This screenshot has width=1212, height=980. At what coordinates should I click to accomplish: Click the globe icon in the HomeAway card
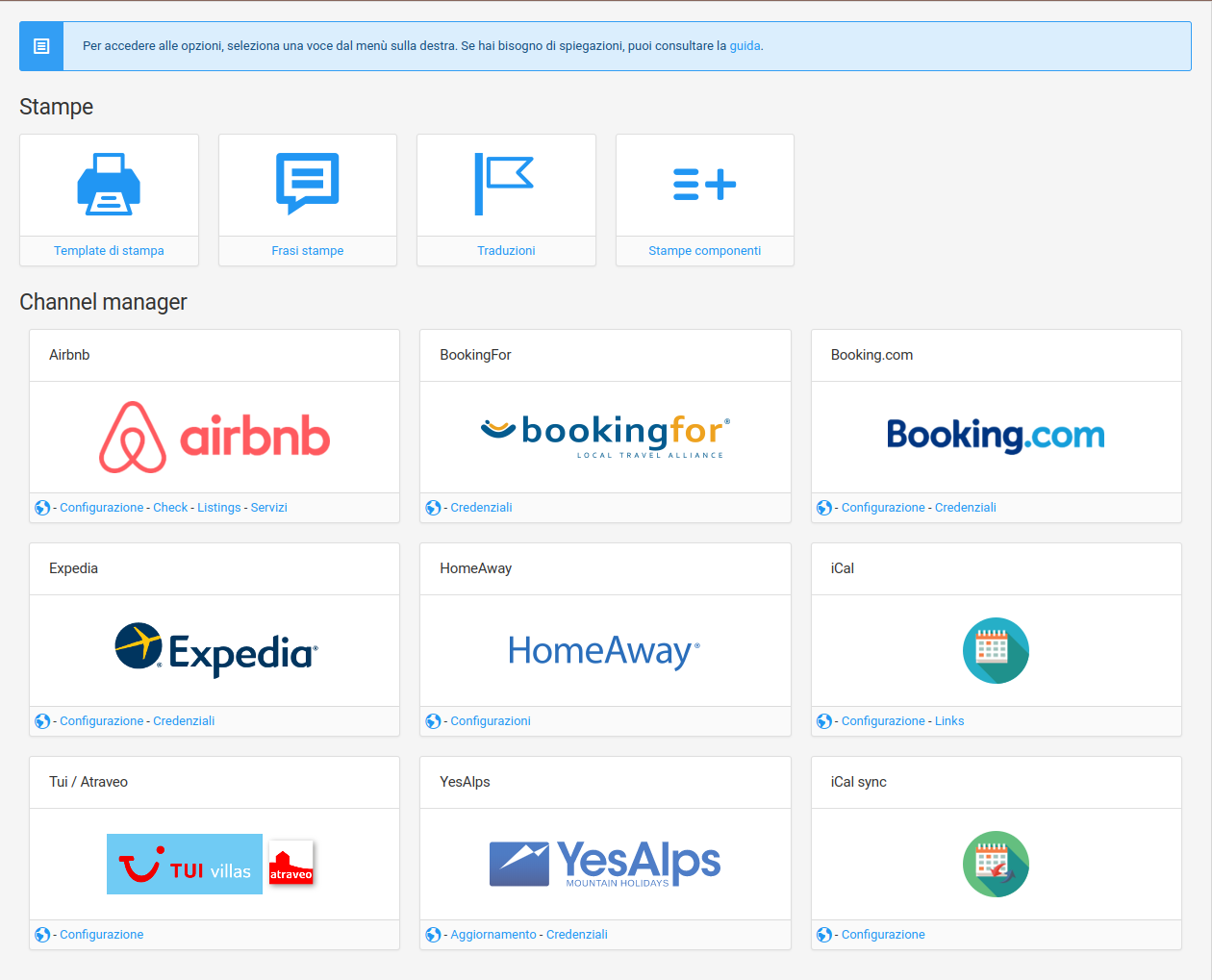434,721
